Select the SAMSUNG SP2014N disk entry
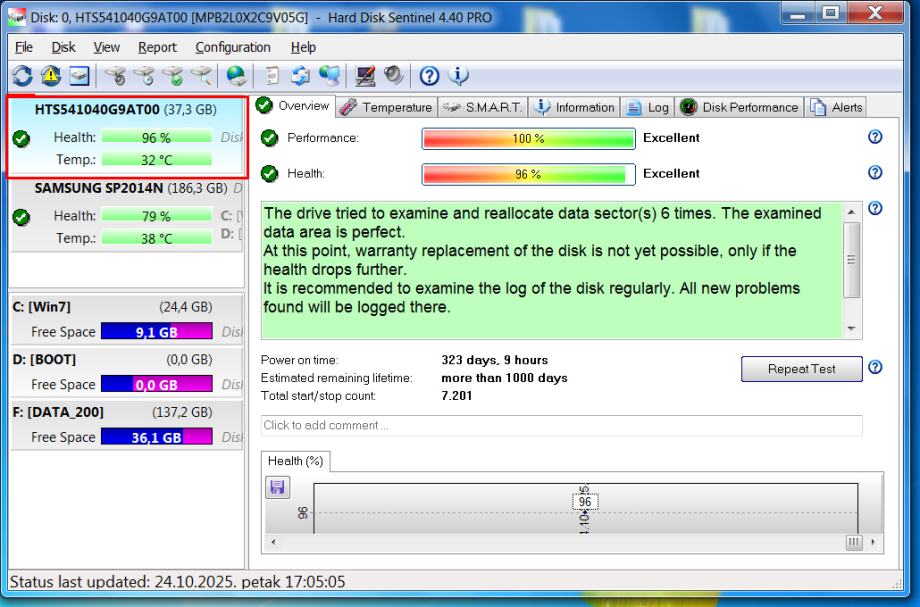920x607 pixels. point(127,216)
